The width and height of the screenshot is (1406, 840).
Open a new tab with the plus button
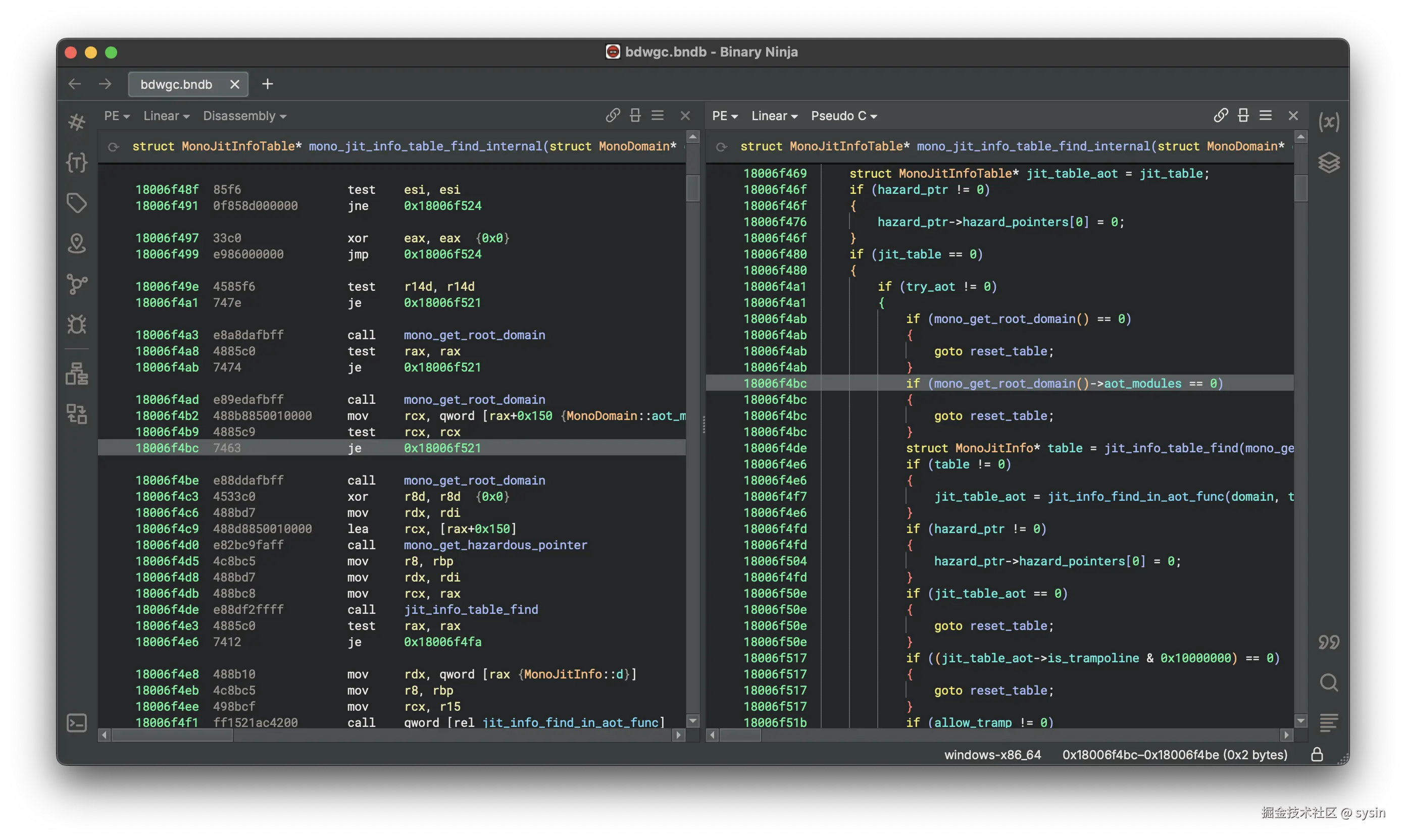[x=267, y=84]
